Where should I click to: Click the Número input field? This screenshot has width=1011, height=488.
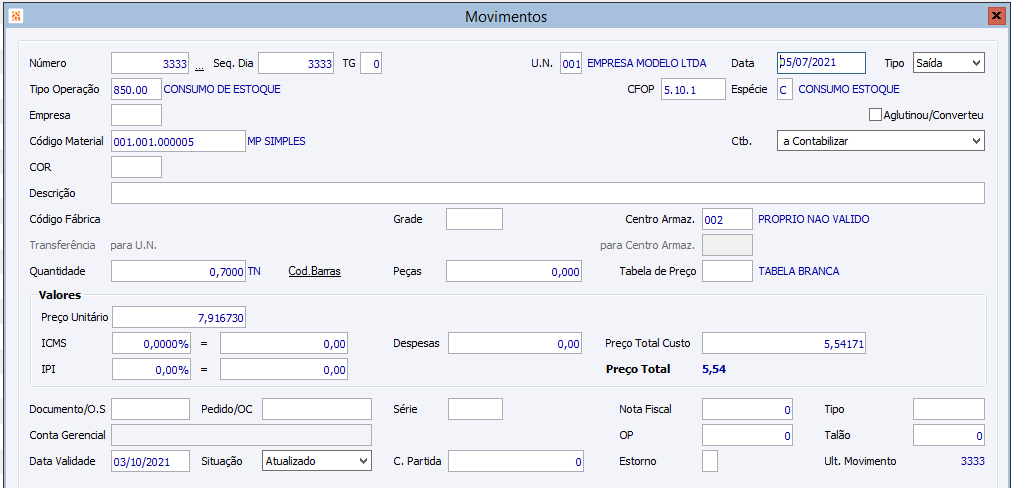[x=150, y=63]
